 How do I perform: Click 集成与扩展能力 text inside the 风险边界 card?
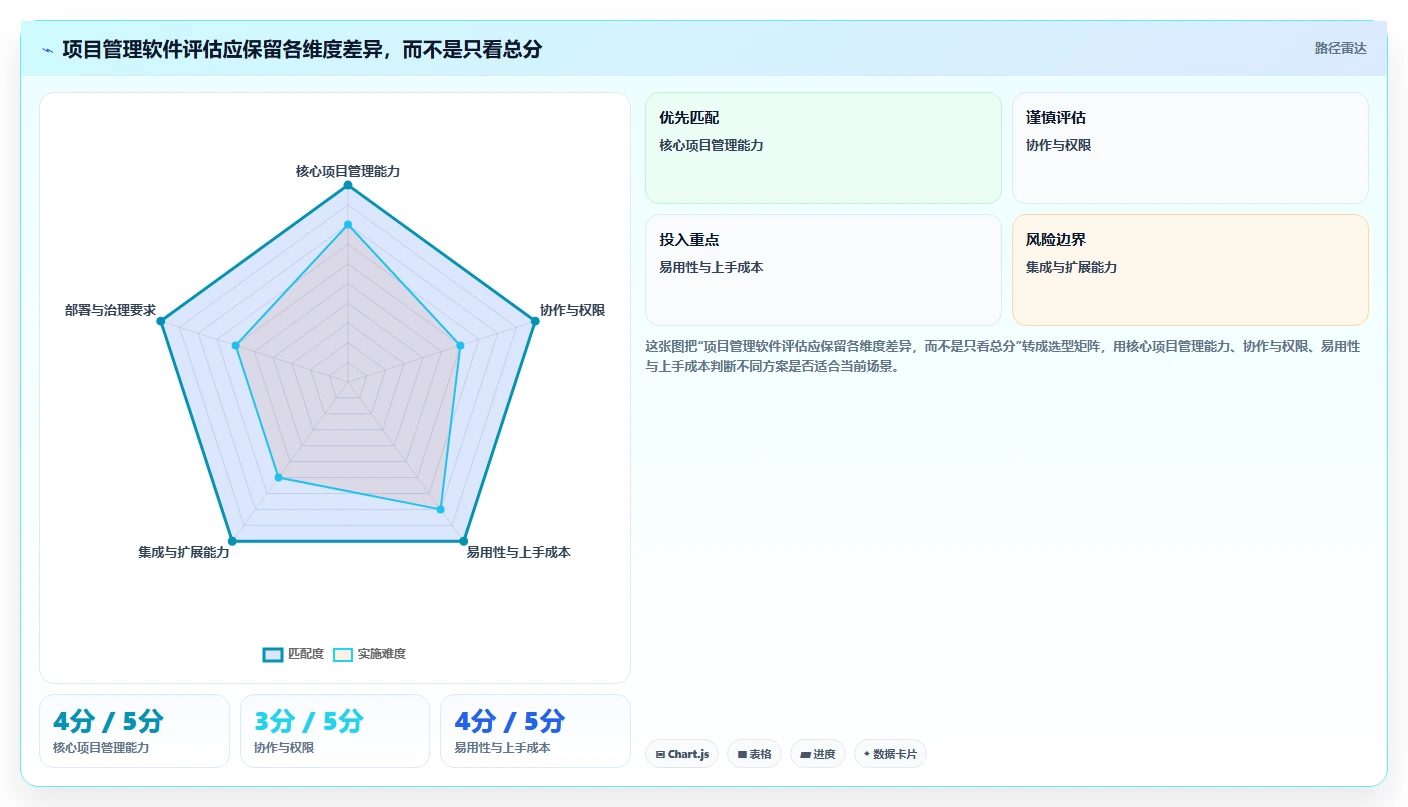tap(1071, 267)
